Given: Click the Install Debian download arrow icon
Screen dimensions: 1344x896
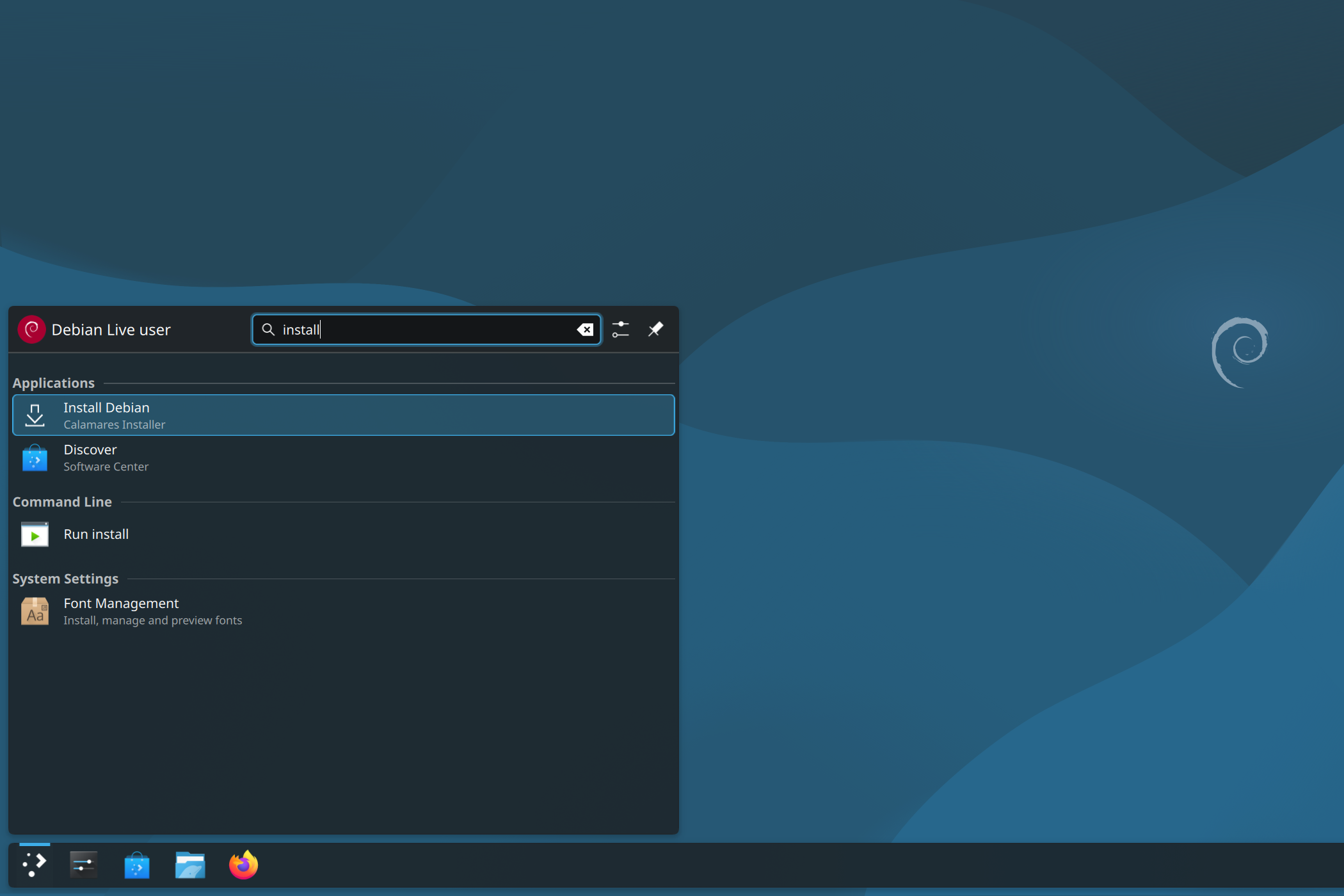Looking at the screenshot, I should click(35, 415).
